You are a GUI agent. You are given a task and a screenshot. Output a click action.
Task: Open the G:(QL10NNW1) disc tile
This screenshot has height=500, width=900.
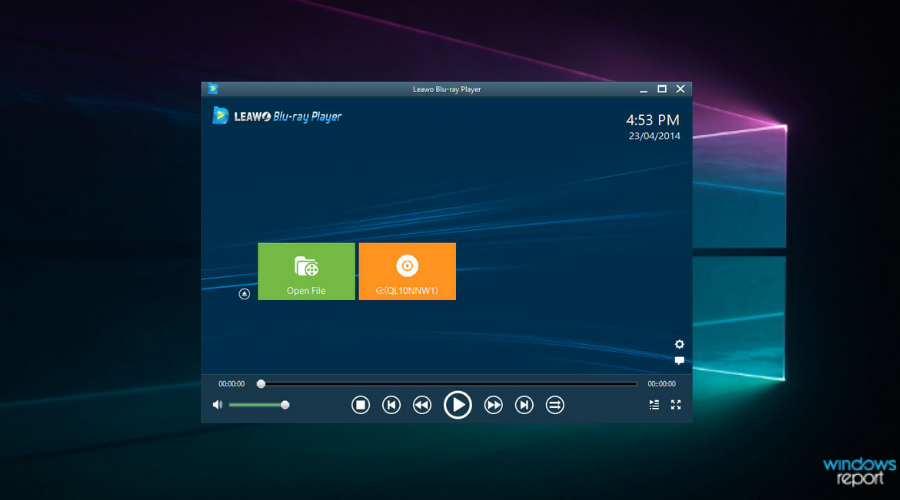(407, 271)
